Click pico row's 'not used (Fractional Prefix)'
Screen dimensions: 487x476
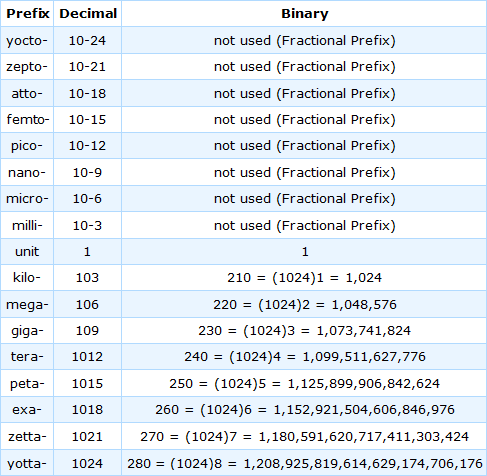tap(304, 146)
